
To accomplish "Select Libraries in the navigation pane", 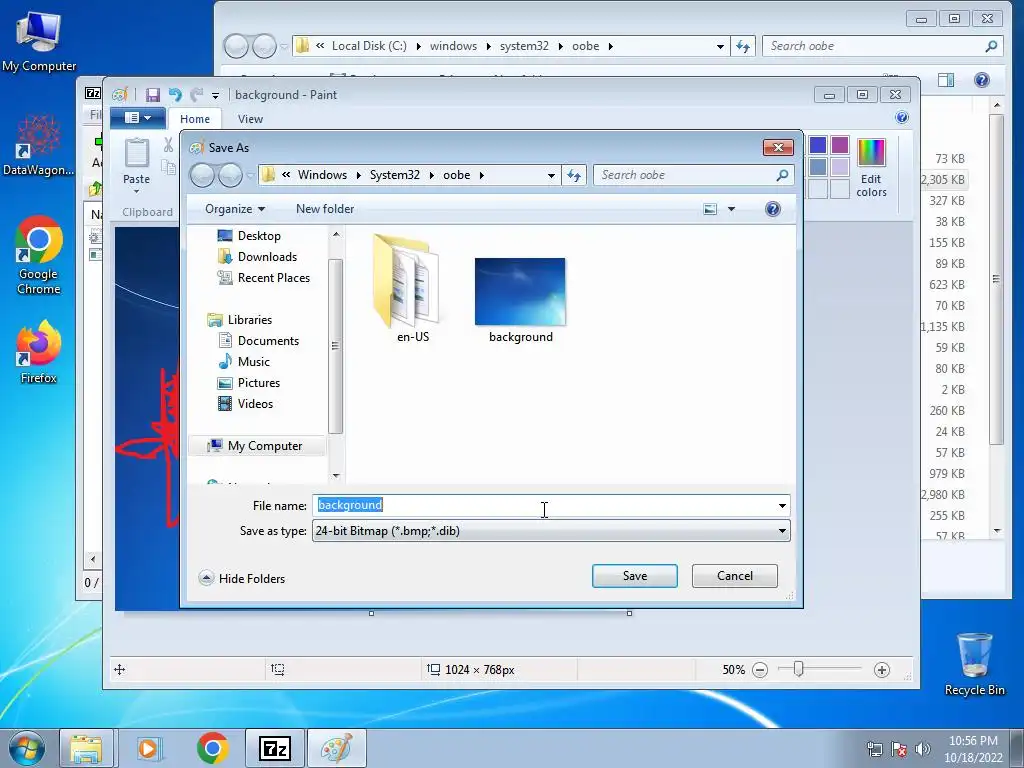I will pos(249,320).
